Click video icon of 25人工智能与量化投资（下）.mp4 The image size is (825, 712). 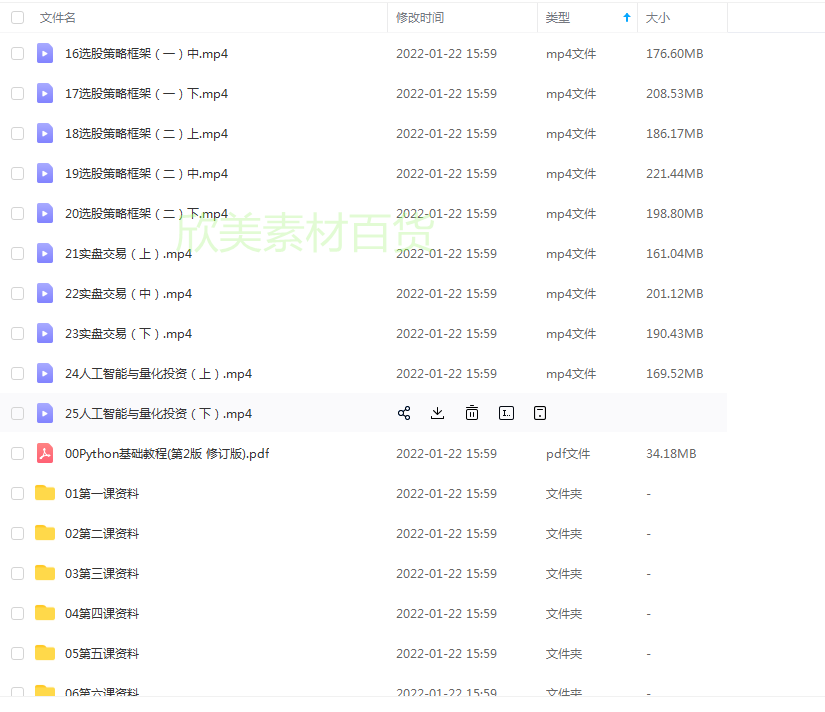(45, 413)
